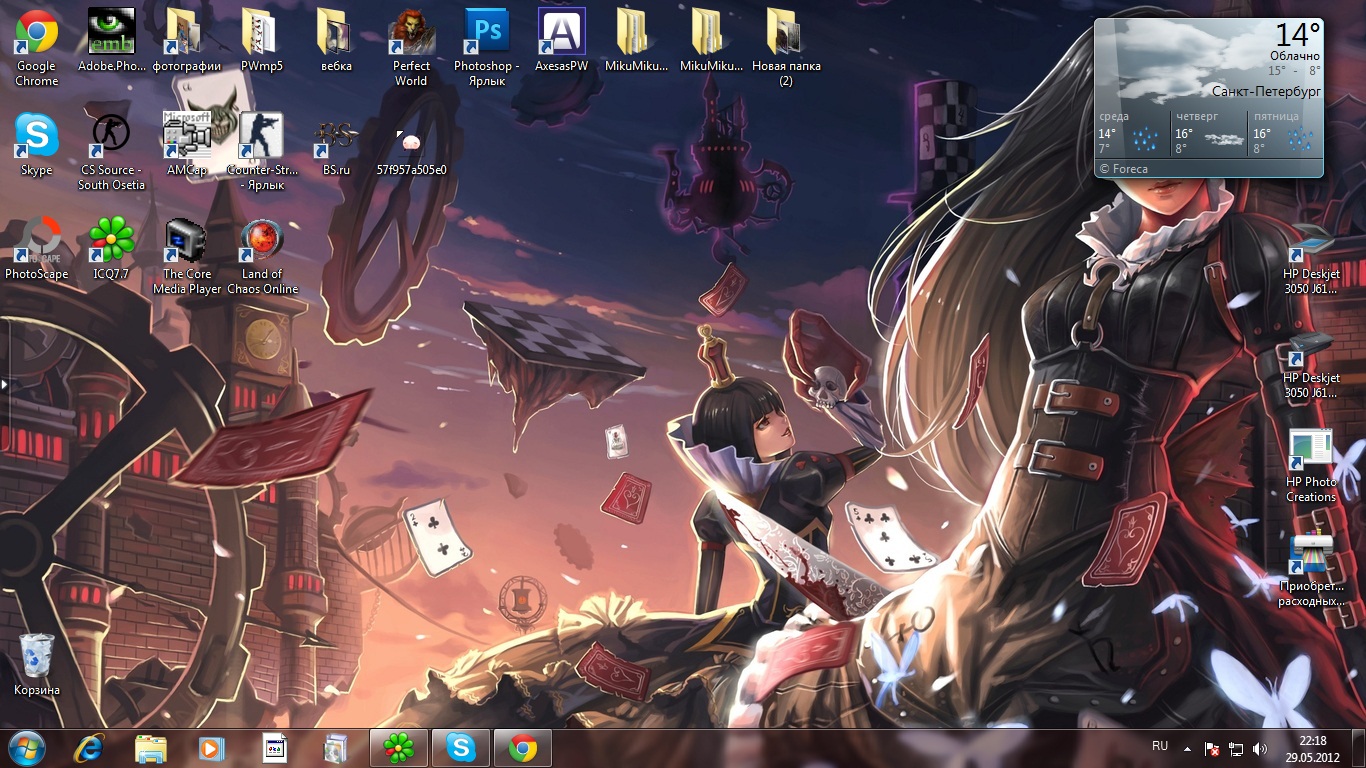Open the network status tray icon
The width and height of the screenshot is (1366, 768).
(1236, 748)
